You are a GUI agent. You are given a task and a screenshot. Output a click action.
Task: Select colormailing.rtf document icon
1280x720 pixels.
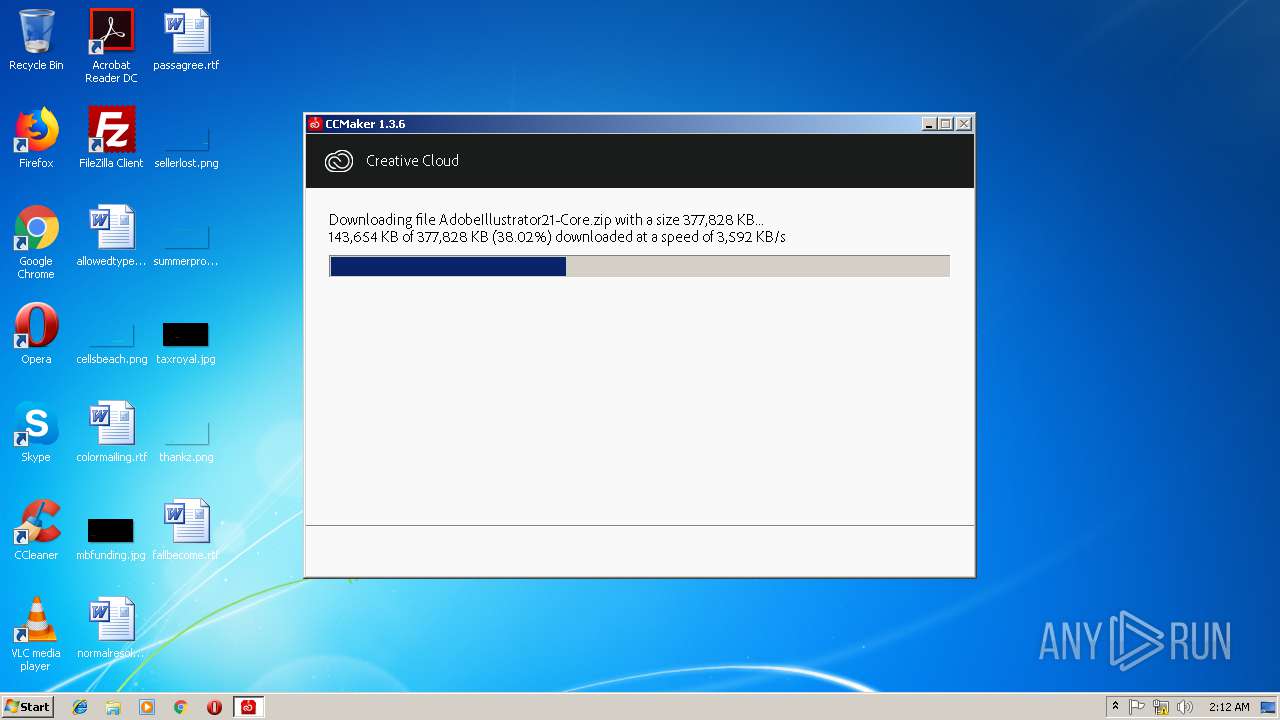pyautogui.click(x=111, y=432)
